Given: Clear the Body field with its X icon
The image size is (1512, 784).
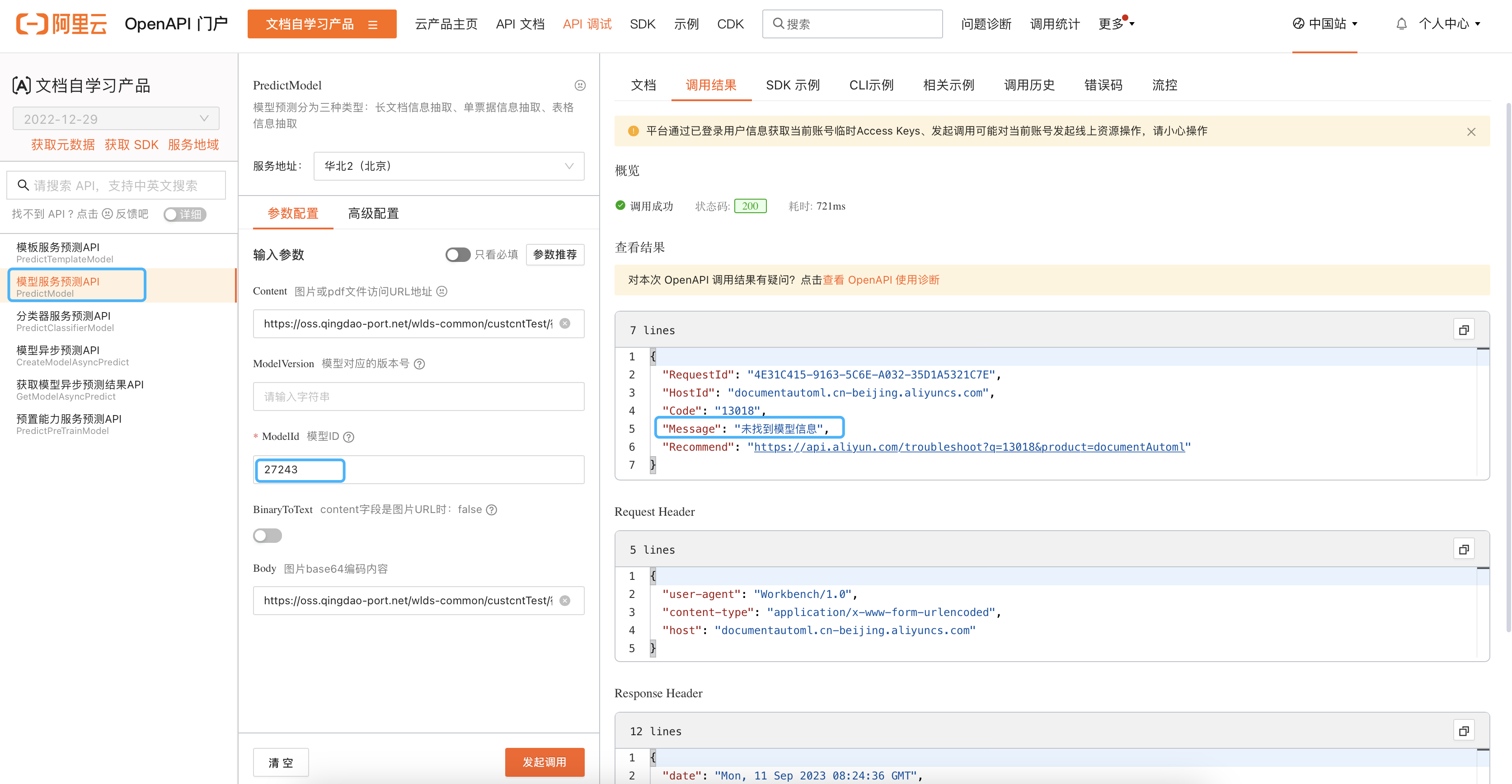Looking at the screenshot, I should [x=565, y=601].
